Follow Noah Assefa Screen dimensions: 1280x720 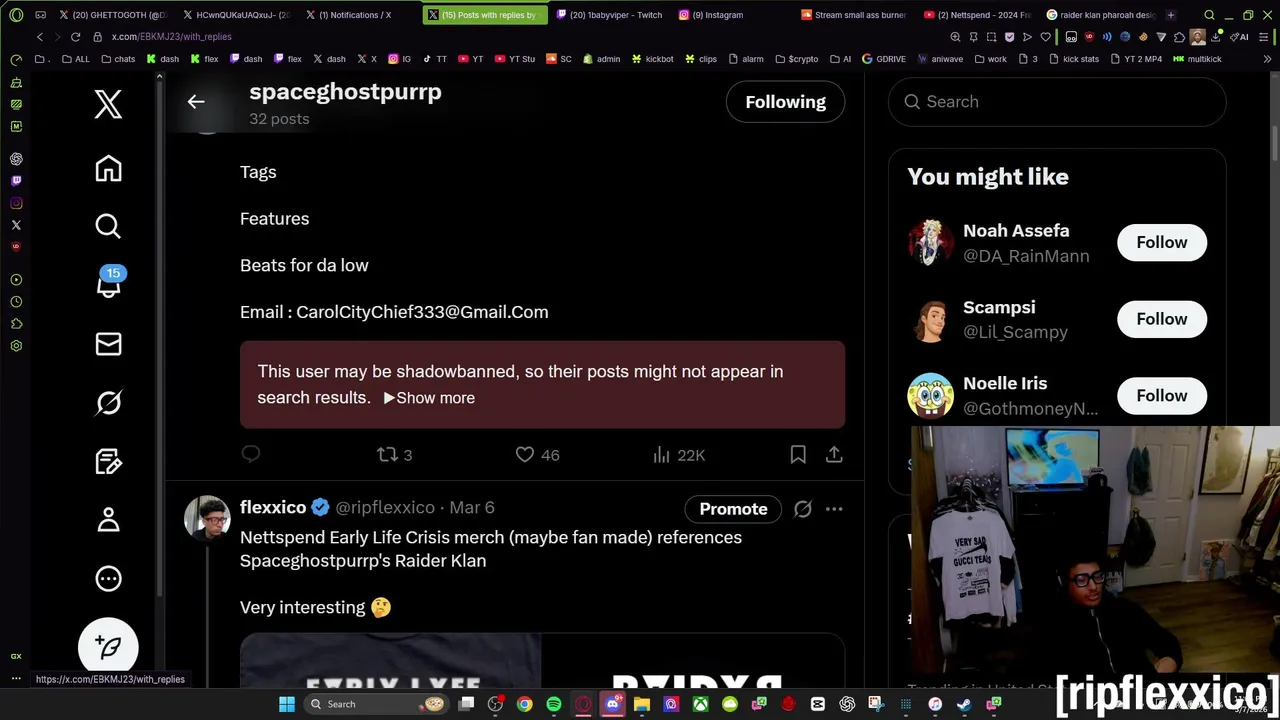(1162, 243)
